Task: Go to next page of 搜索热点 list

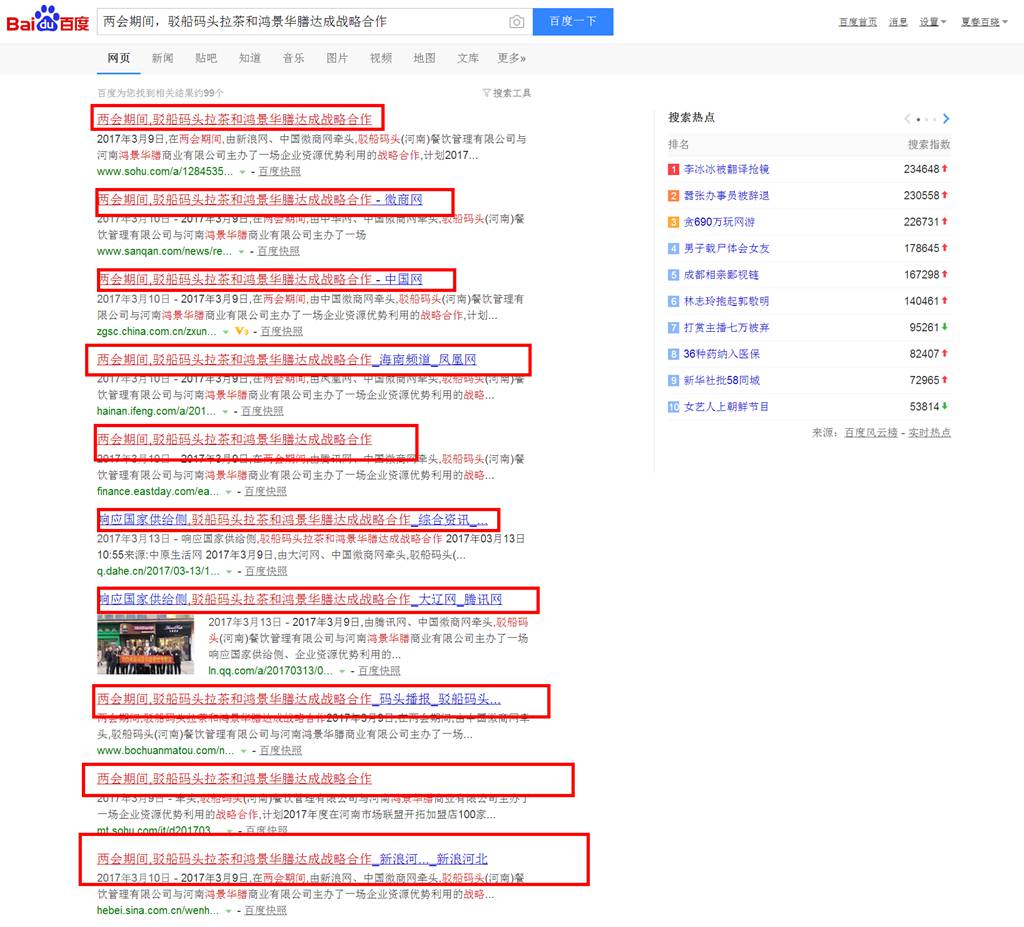Action: click(x=946, y=119)
